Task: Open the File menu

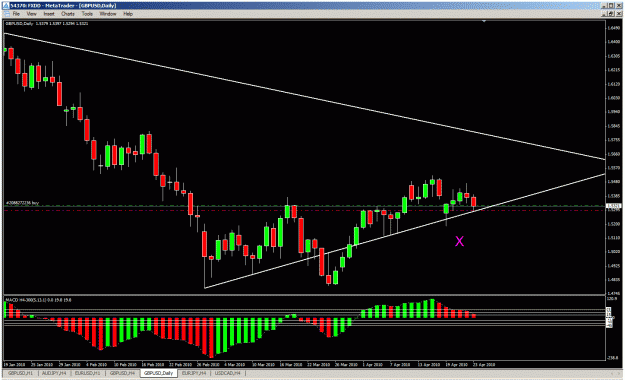Action: (16, 14)
